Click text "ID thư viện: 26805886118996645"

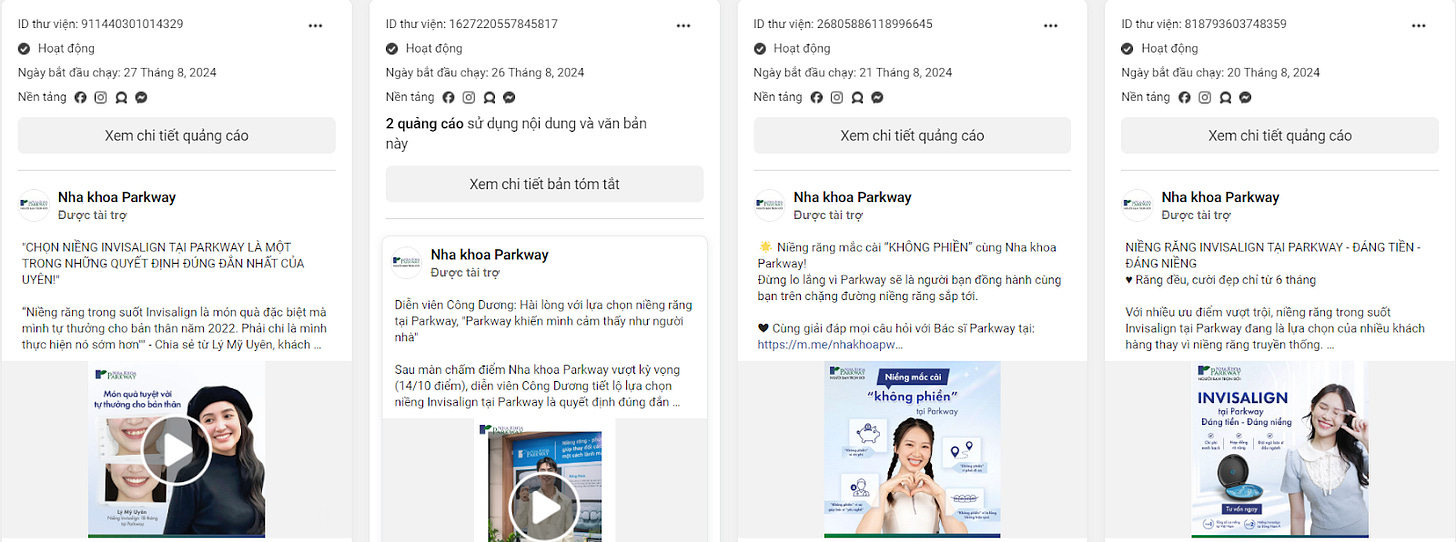(x=843, y=24)
